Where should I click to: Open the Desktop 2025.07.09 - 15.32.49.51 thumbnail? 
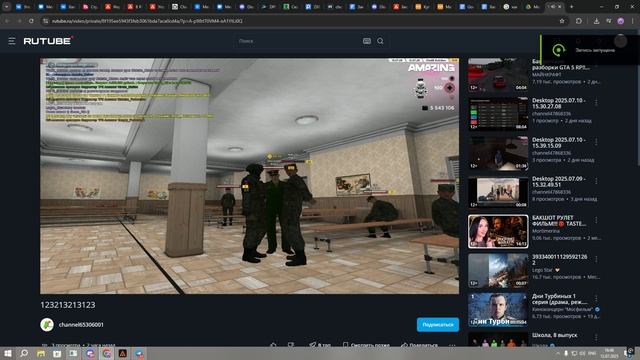point(498,192)
